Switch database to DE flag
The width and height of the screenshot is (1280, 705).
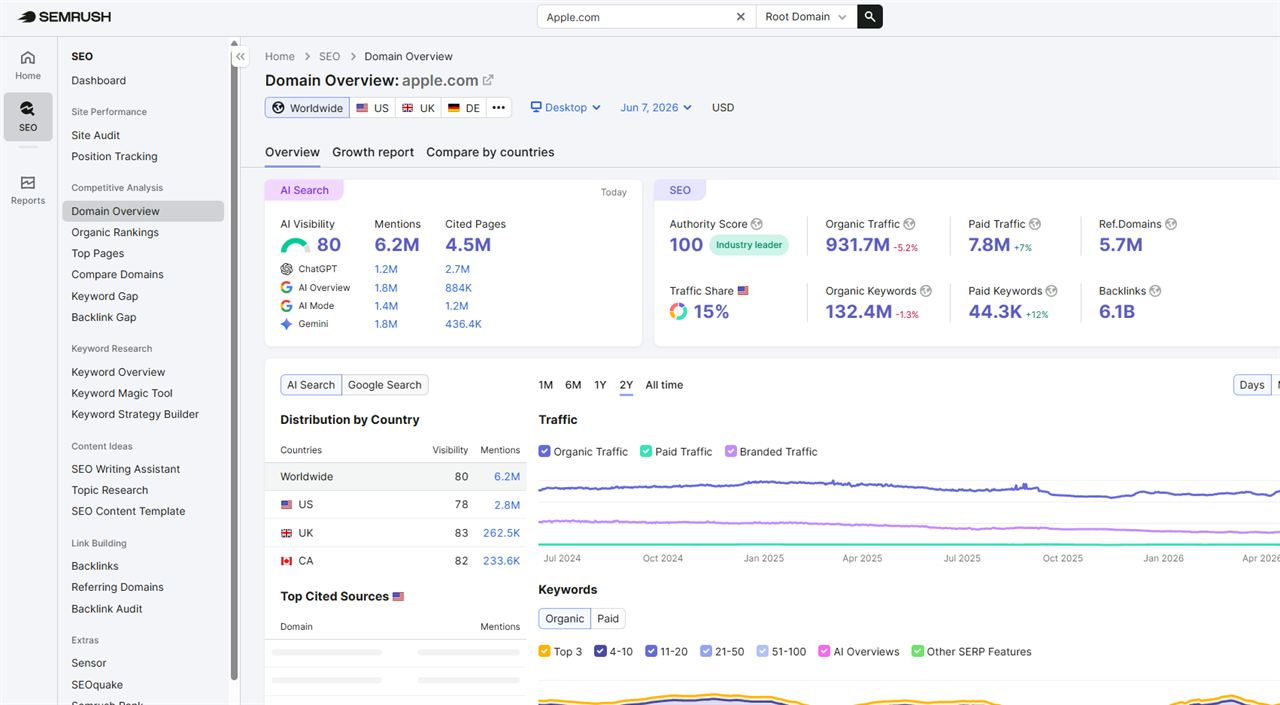464,108
